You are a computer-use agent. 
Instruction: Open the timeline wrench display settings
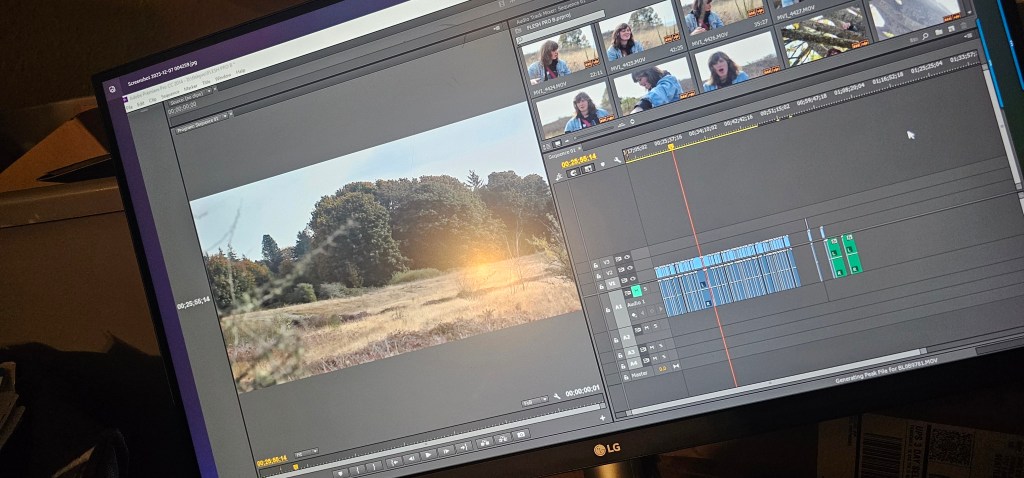pos(618,161)
